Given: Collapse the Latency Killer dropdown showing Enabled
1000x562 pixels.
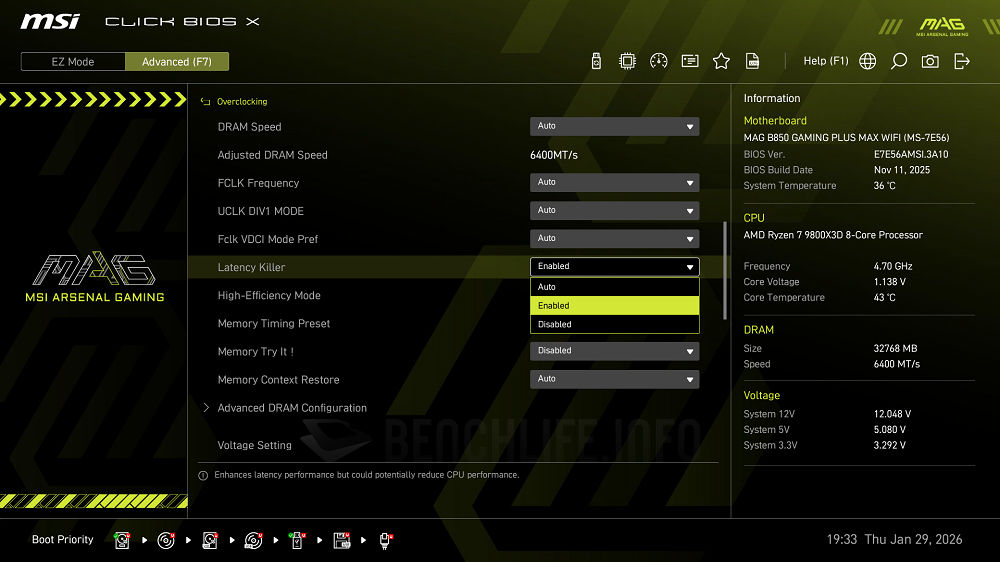Looking at the screenshot, I should [615, 267].
